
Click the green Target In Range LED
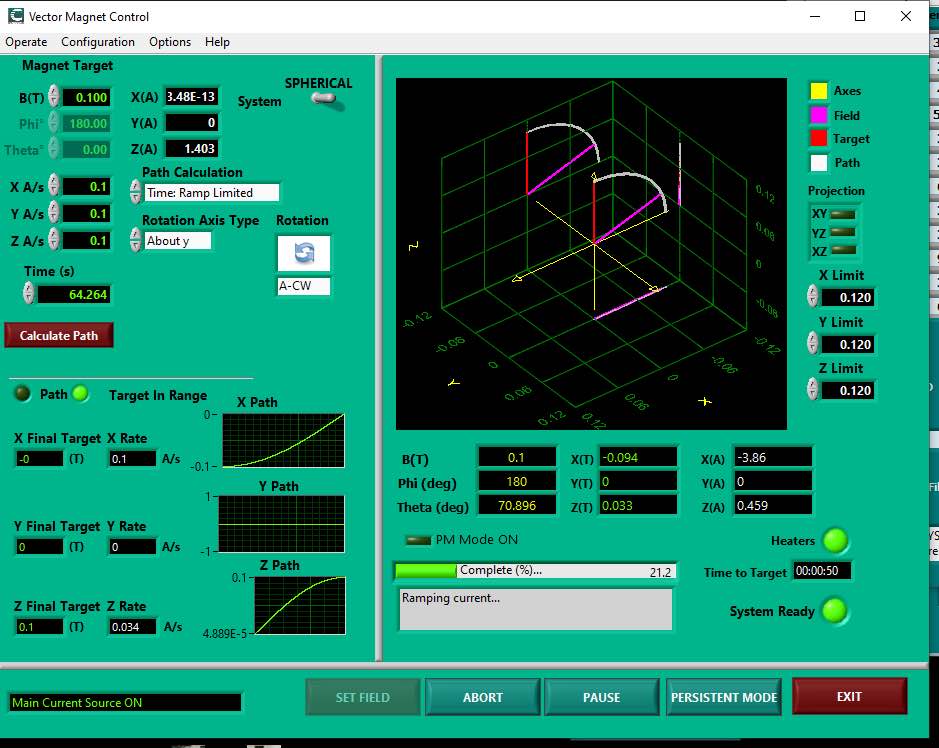pyautogui.click(x=80, y=393)
